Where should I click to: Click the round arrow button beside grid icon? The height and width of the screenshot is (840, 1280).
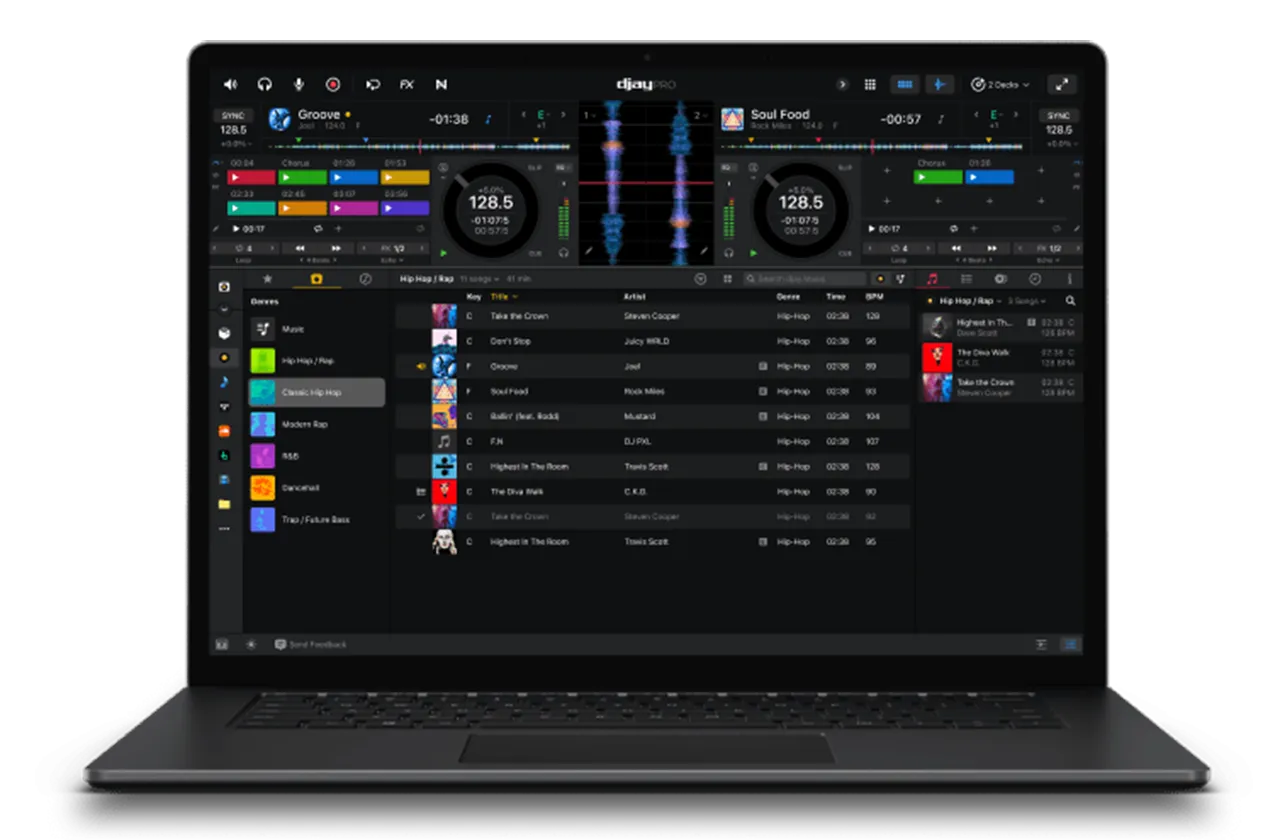[x=843, y=85]
